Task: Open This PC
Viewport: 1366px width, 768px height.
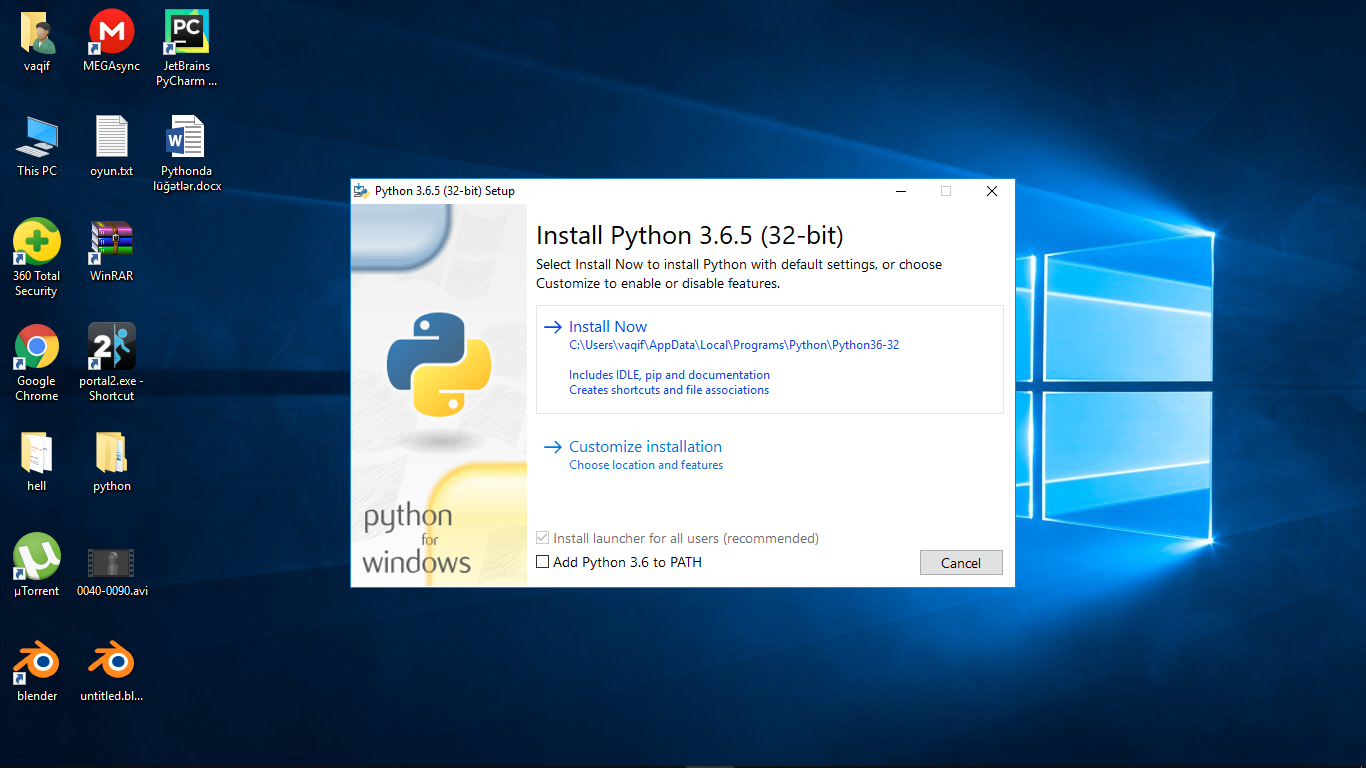Action: point(36,135)
